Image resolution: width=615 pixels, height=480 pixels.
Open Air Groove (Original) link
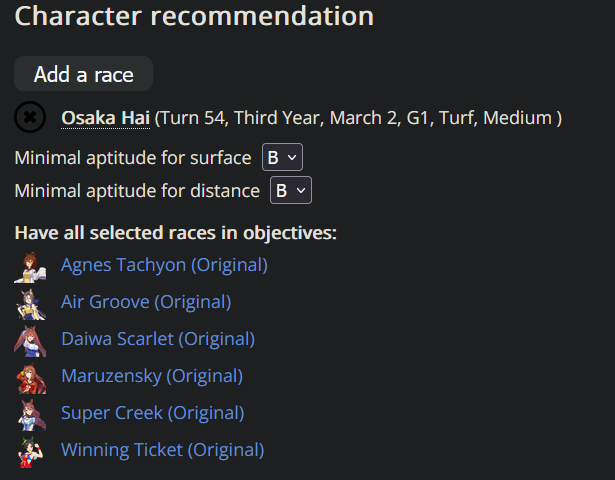(146, 302)
